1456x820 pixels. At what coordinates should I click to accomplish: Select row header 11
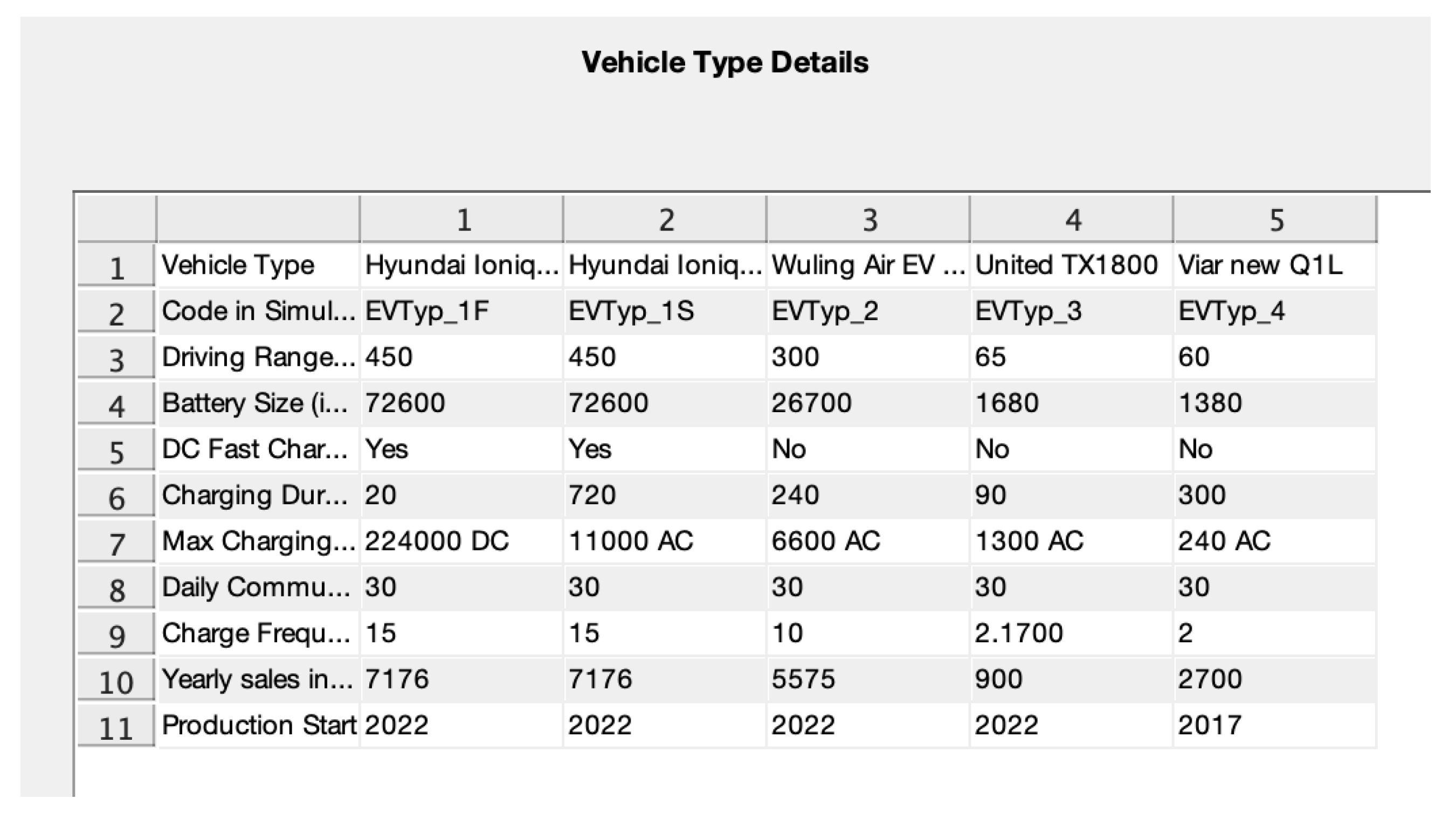tap(116, 727)
